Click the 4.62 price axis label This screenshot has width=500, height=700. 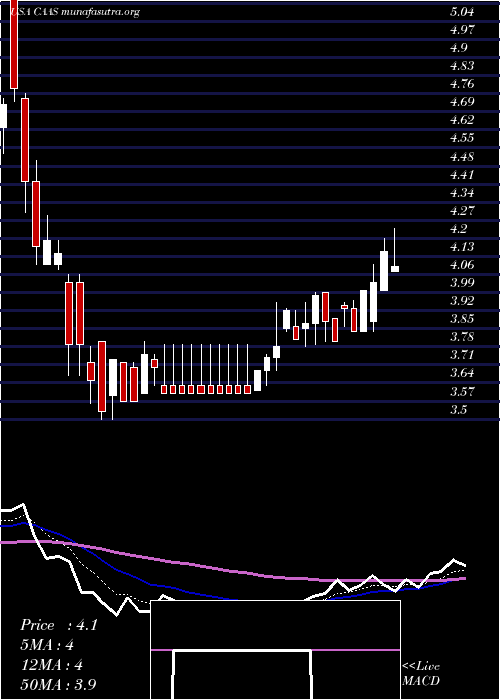click(x=462, y=120)
